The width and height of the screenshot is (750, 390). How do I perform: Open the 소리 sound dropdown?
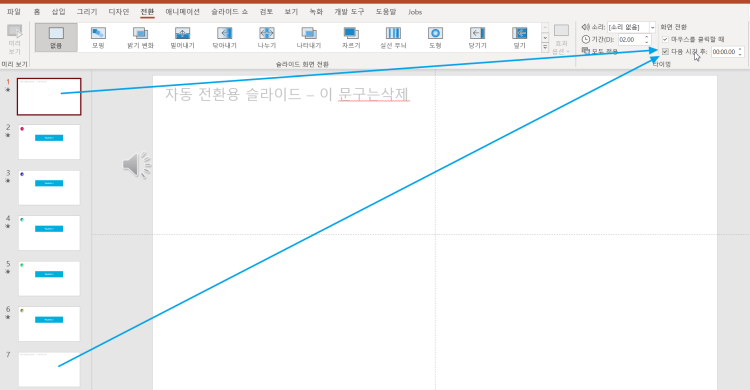(x=652, y=27)
